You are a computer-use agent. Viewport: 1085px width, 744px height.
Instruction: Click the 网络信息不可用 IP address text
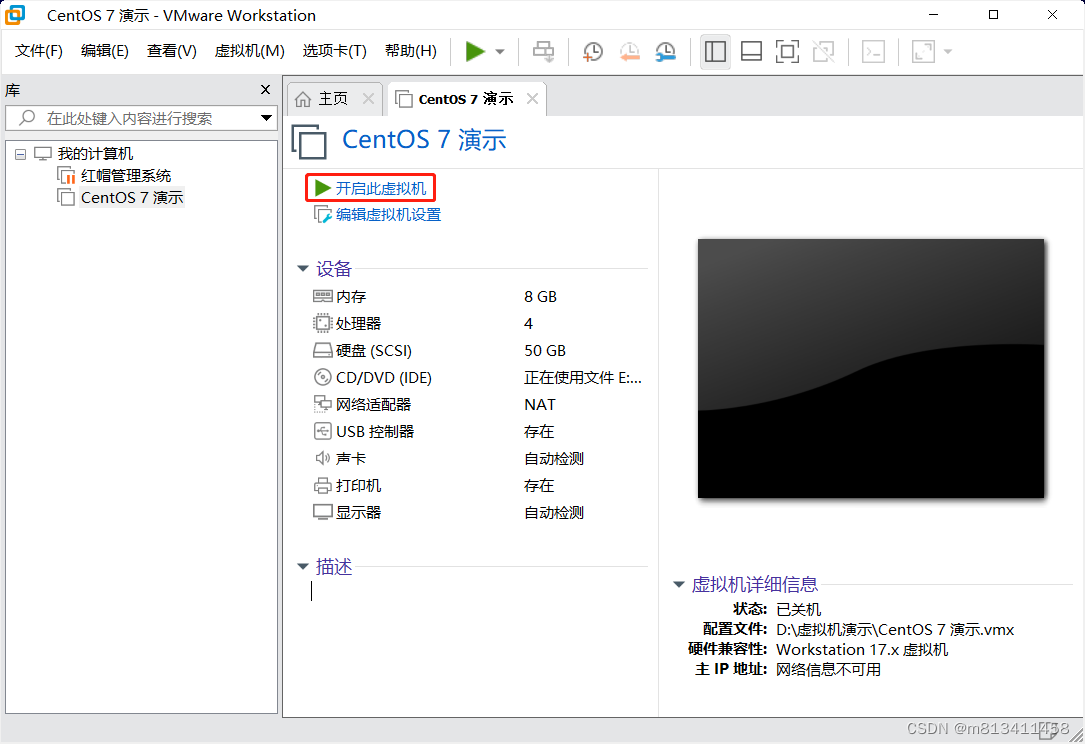pos(828,670)
